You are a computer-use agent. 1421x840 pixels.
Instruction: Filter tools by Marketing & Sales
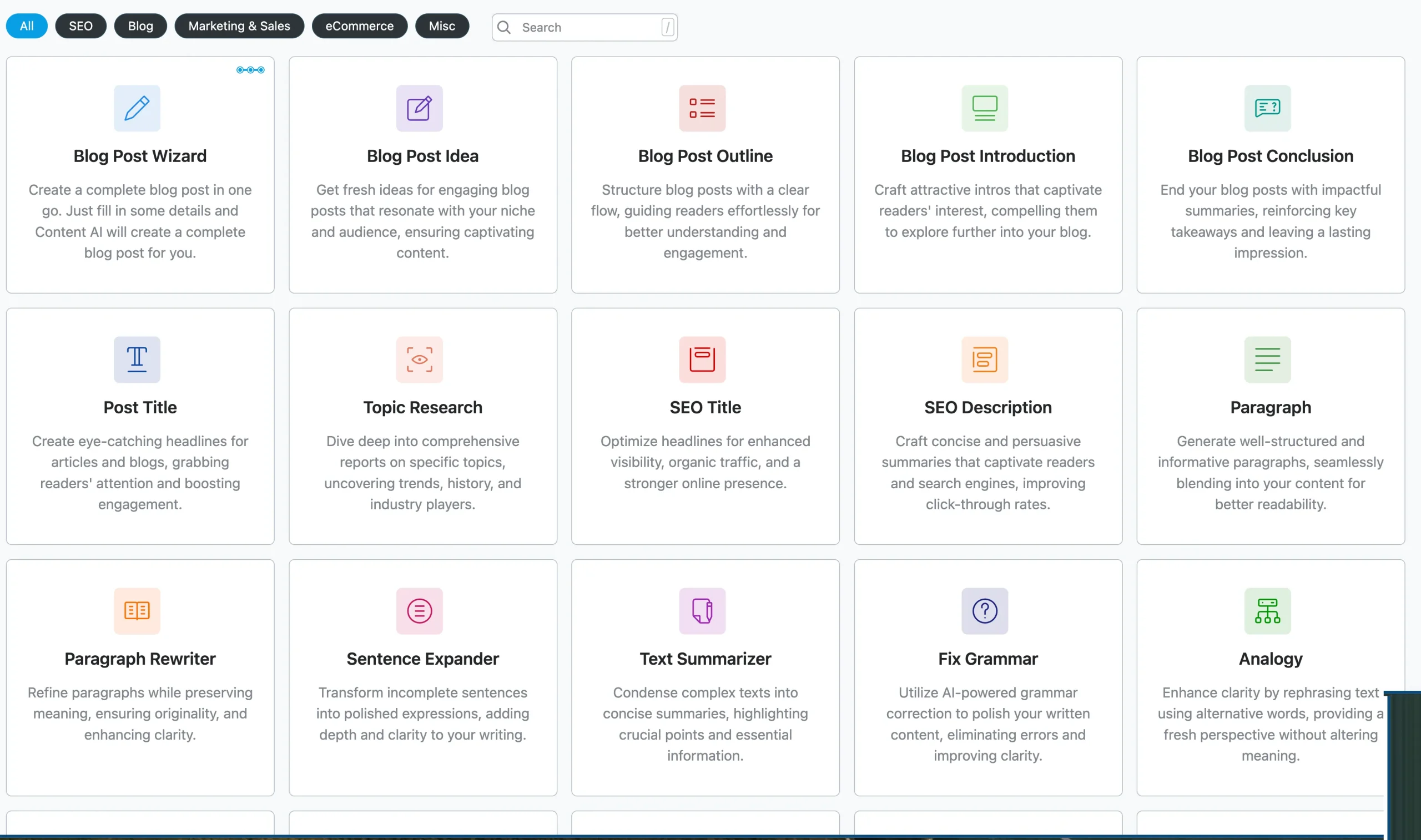[239, 26]
